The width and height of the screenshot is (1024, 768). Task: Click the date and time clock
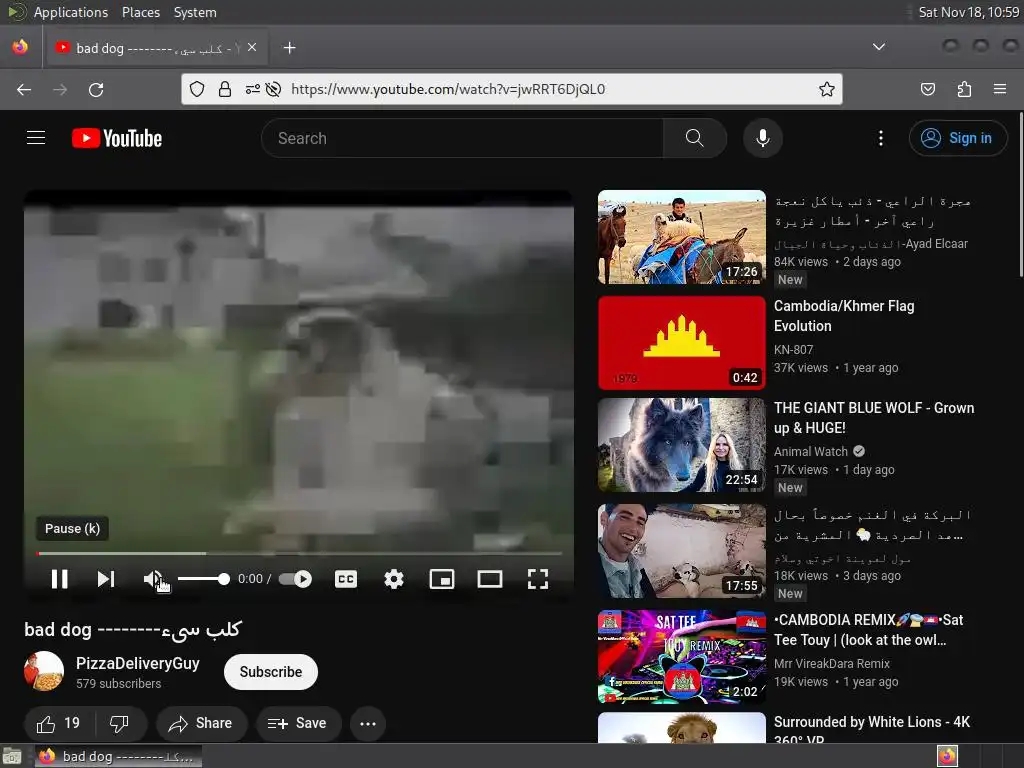968,12
